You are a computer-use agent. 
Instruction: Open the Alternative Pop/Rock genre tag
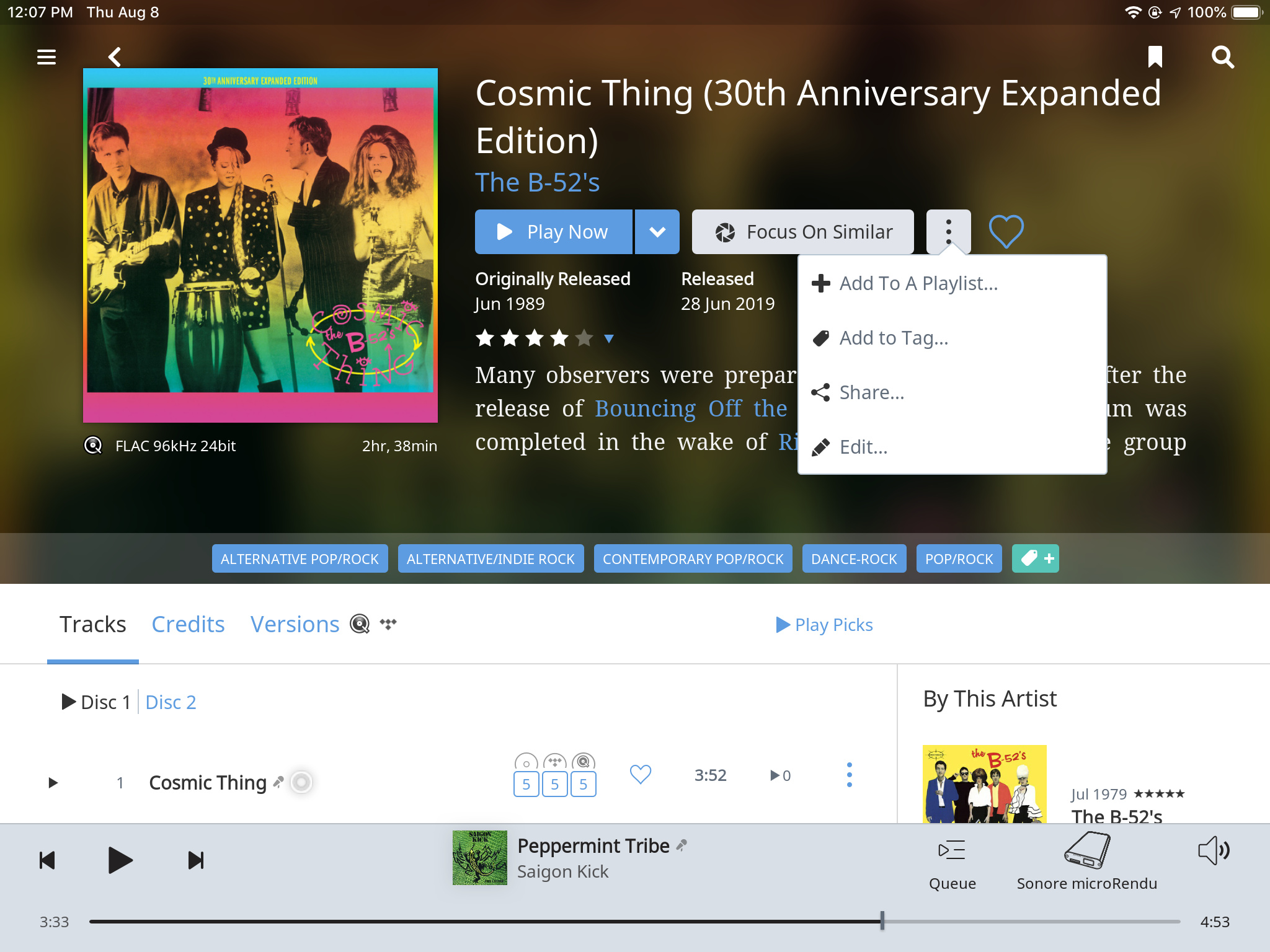(300, 558)
